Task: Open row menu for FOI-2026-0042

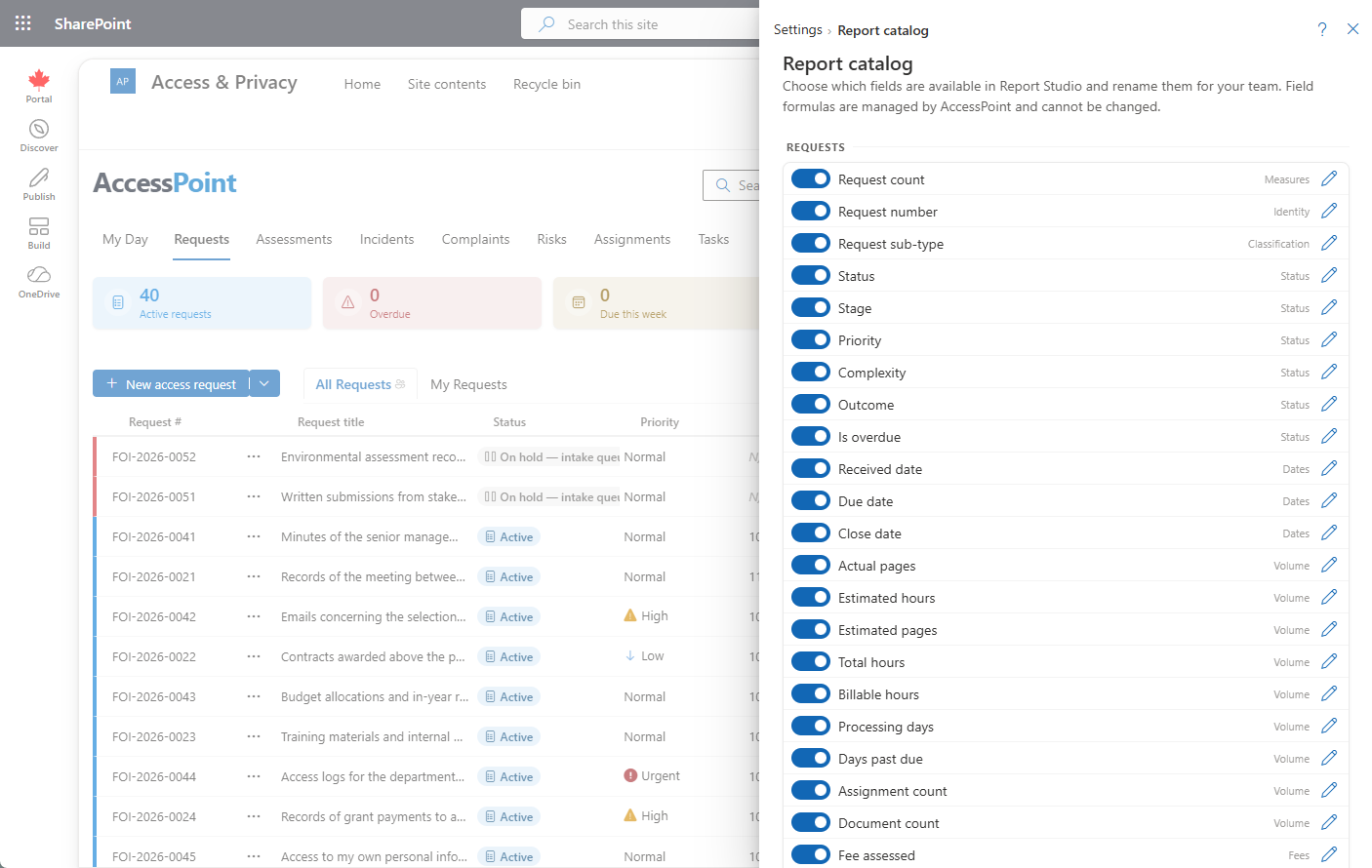Action: pyautogui.click(x=254, y=616)
